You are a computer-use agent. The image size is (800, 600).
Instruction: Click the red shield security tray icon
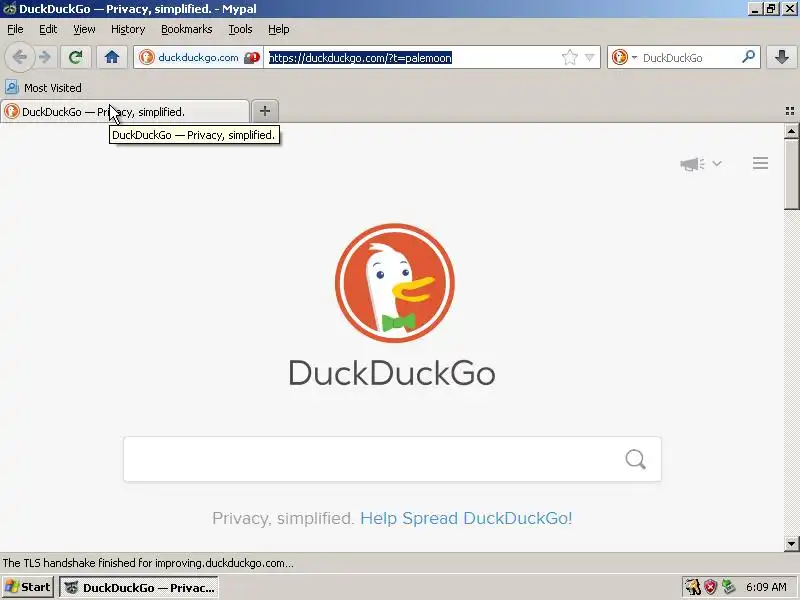(710, 587)
